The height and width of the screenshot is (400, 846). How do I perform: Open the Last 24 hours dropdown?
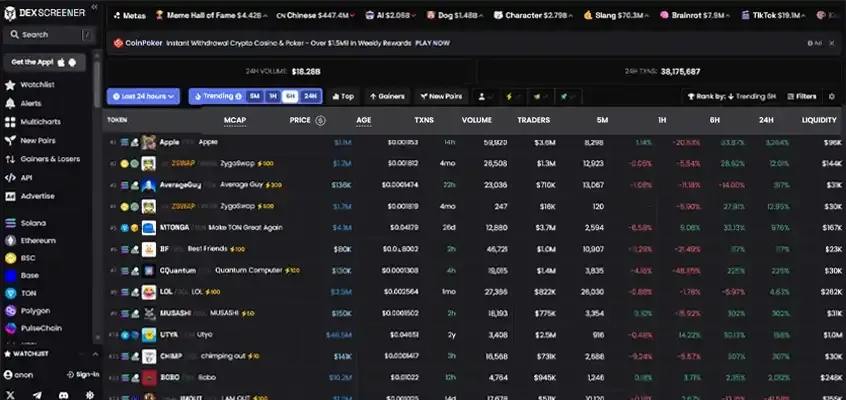tap(144, 97)
